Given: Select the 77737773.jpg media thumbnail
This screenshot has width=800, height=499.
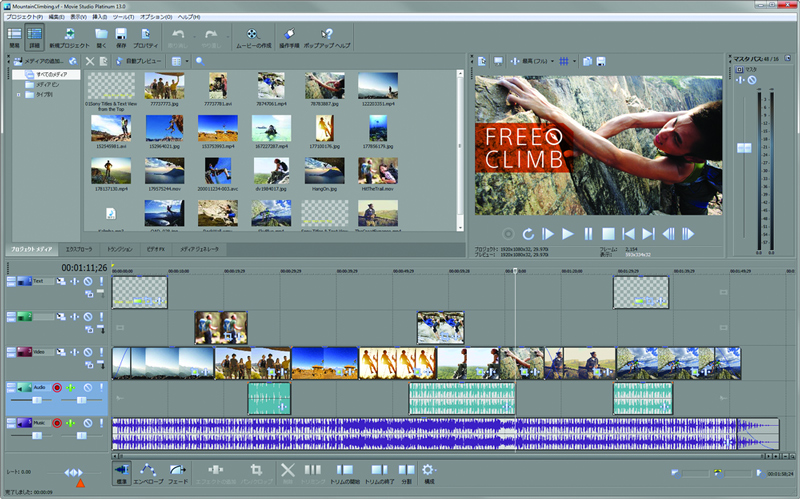Looking at the screenshot, I should tap(164, 86).
